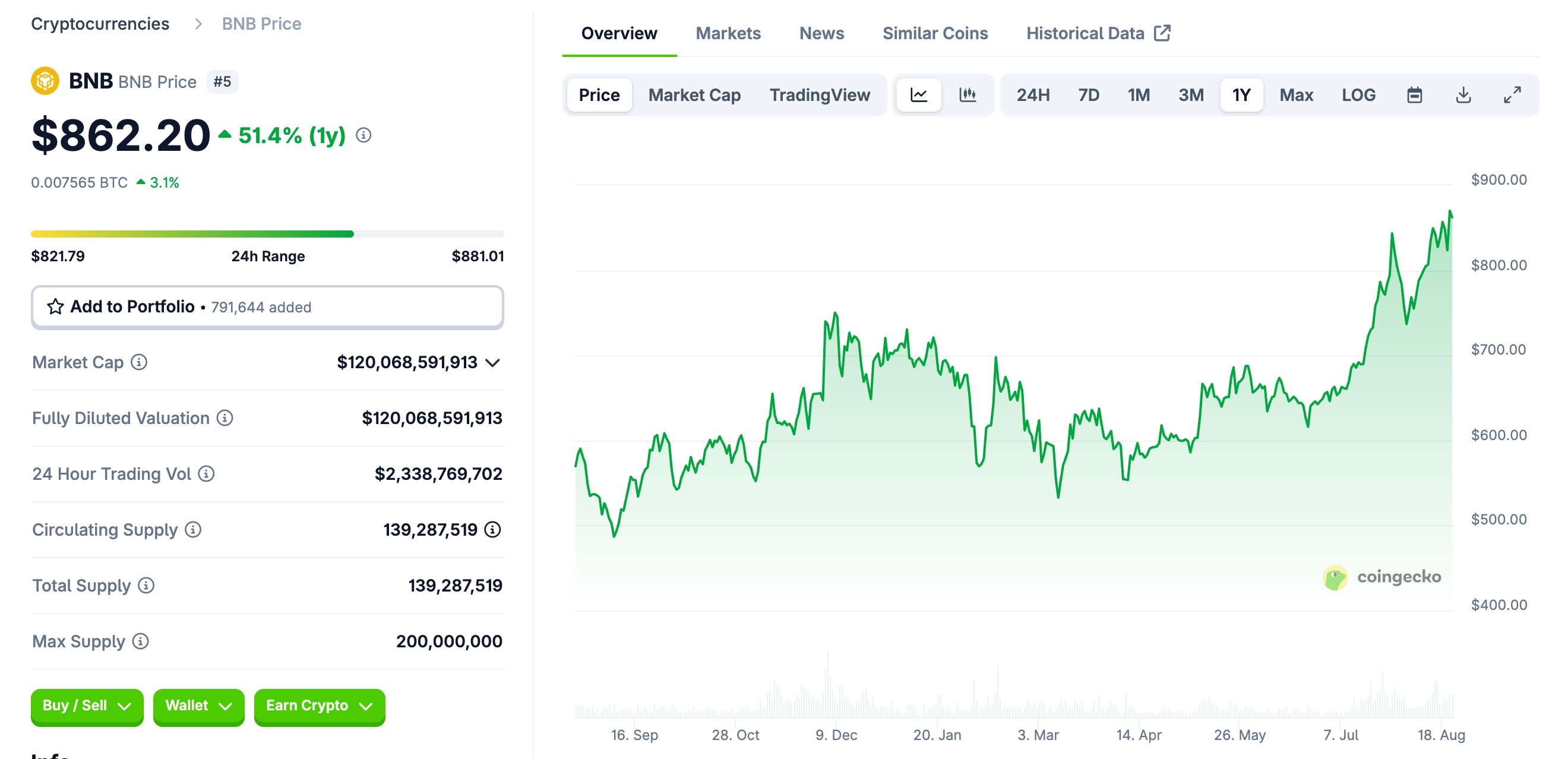This screenshot has height=759, width=1568.
Task: Click the star icon in Add to Portfolio
Action: (x=55, y=307)
